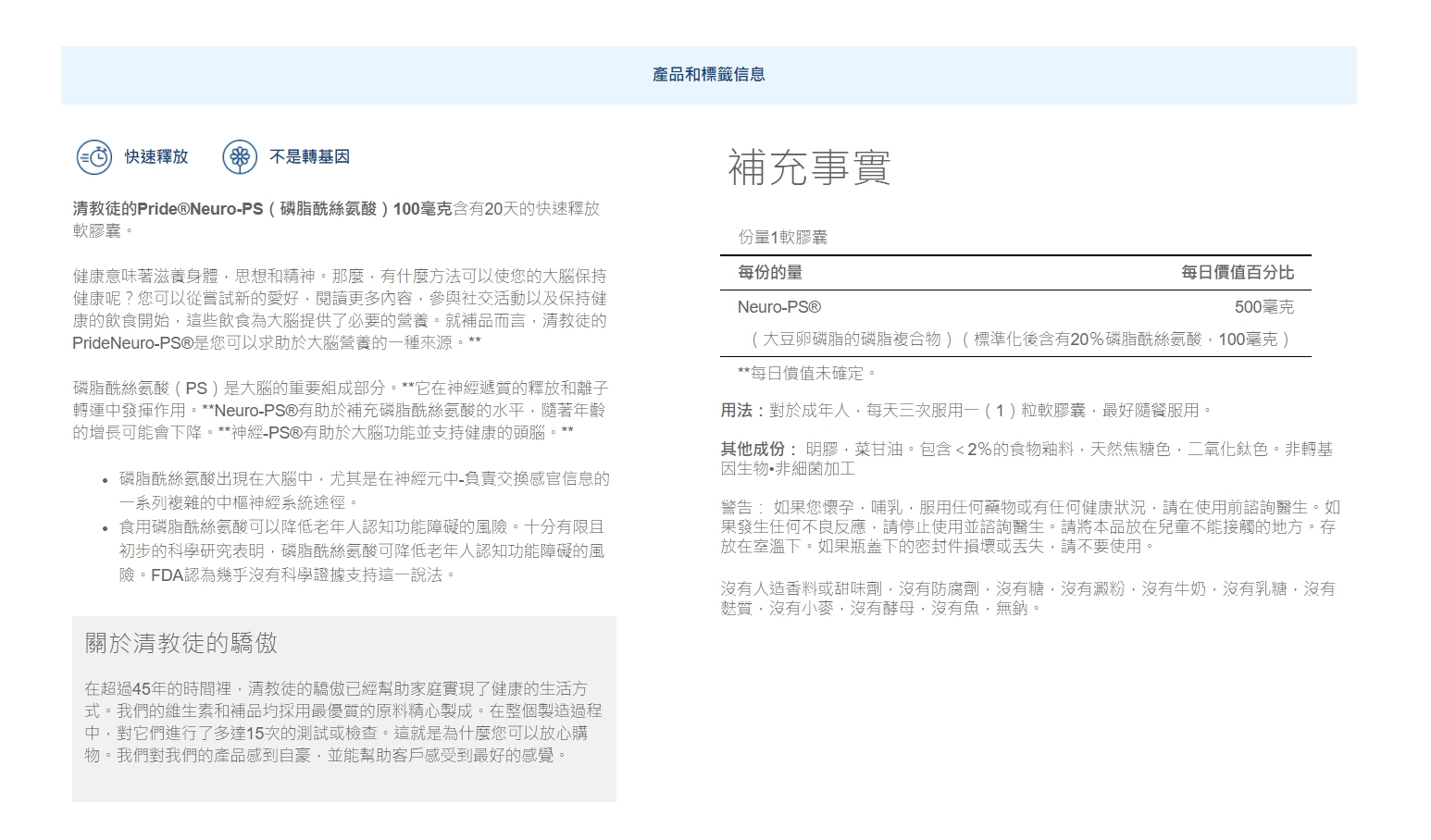This screenshot has height=840, width=1431.
Task: Click the non-GMO flower icon
Action: [x=240, y=157]
